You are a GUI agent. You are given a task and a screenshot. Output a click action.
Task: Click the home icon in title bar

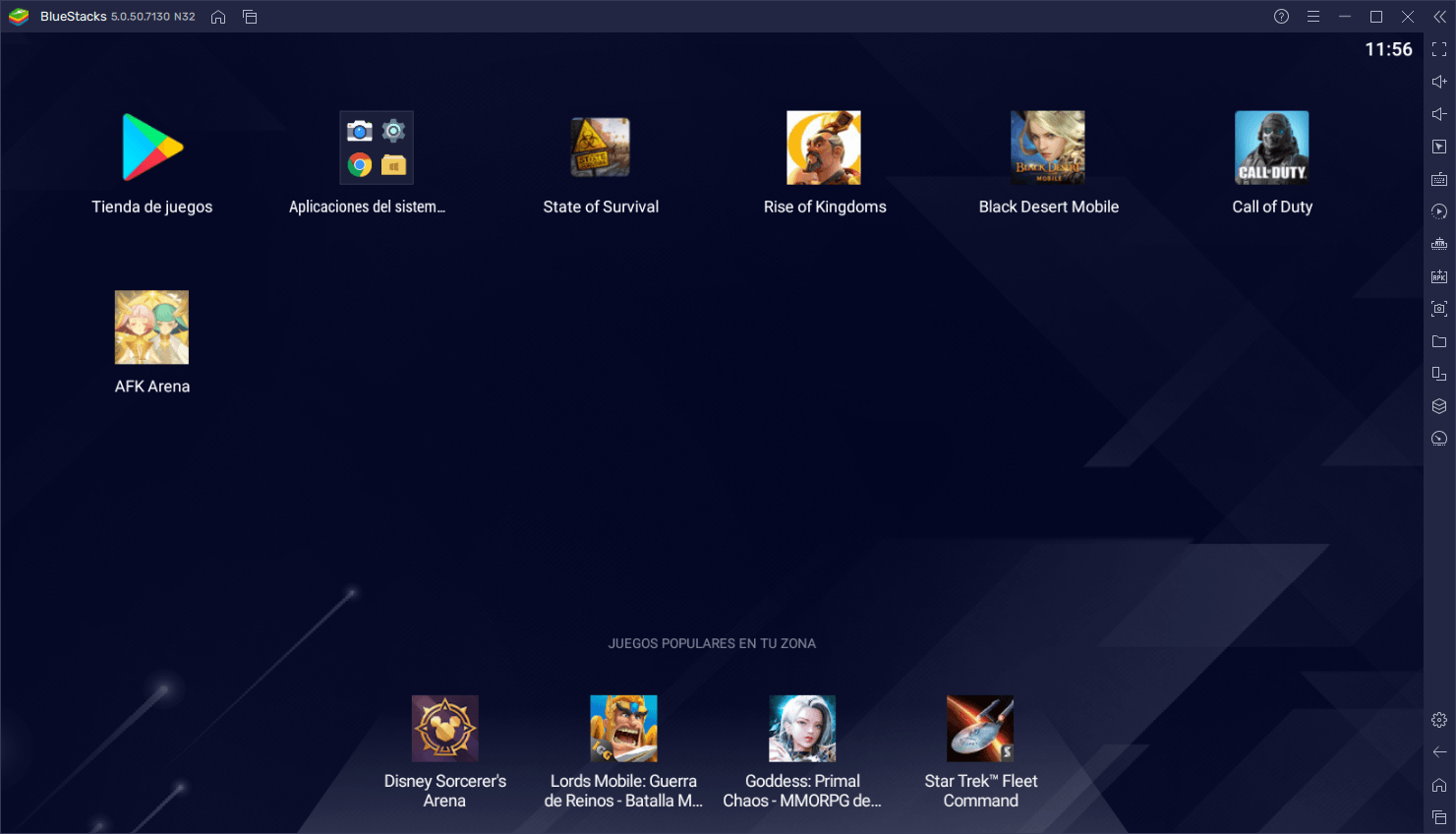[218, 17]
